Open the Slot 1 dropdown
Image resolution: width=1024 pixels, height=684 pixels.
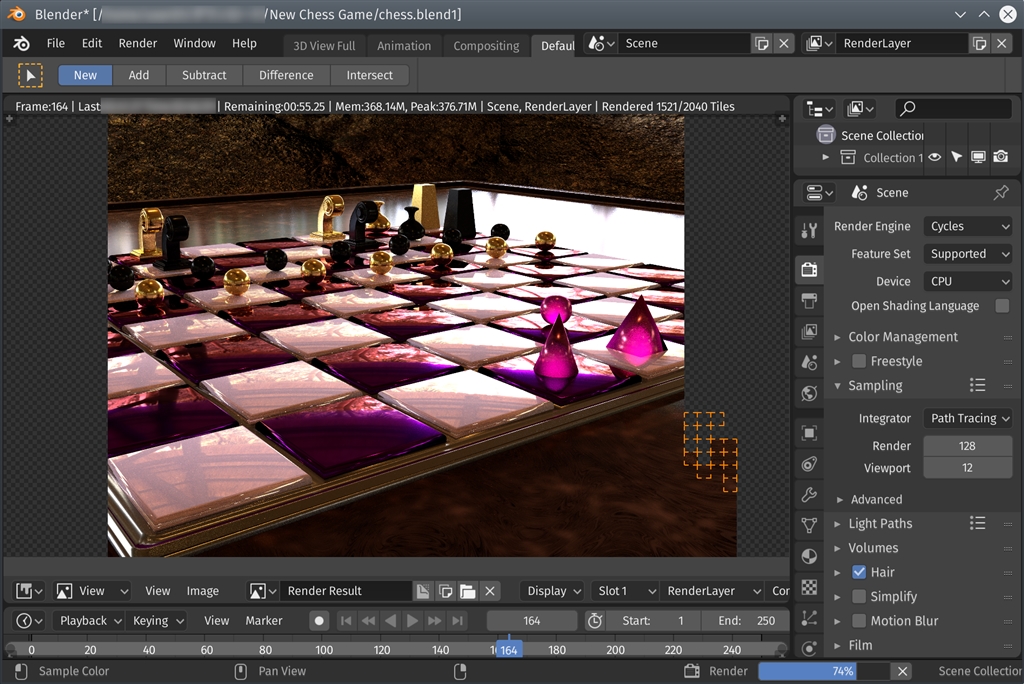pos(624,591)
